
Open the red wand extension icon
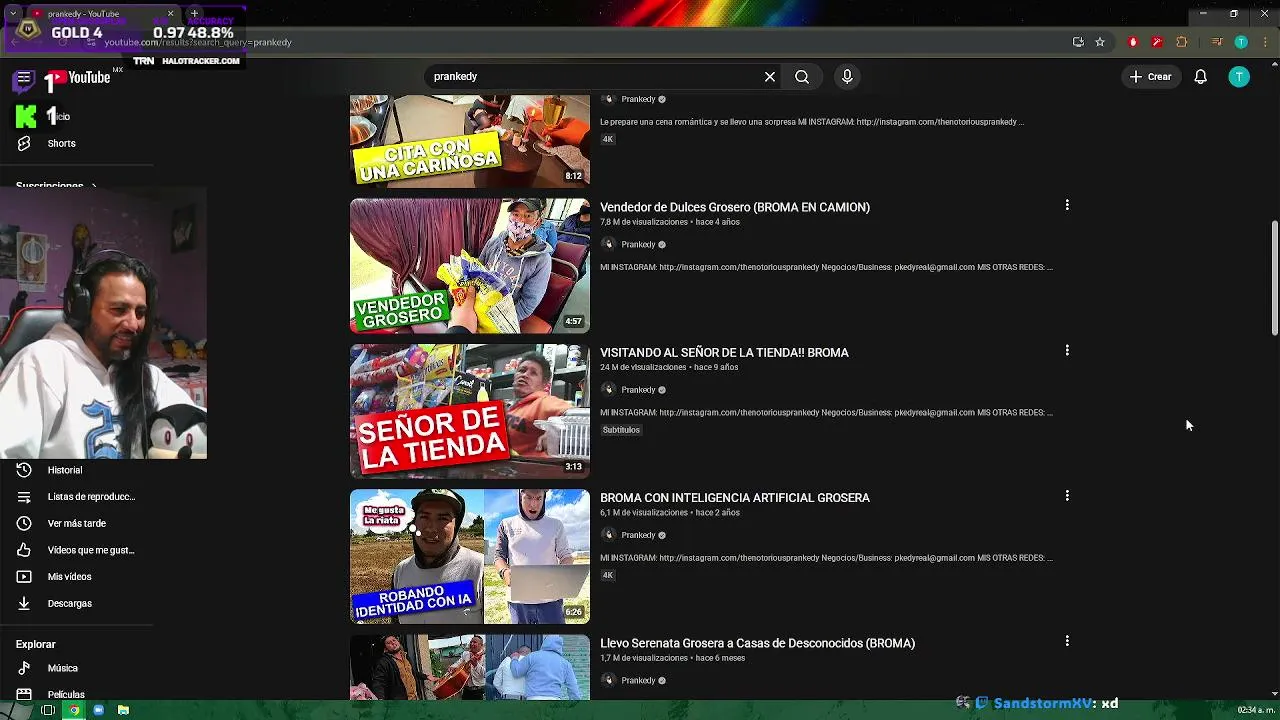(1157, 42)
